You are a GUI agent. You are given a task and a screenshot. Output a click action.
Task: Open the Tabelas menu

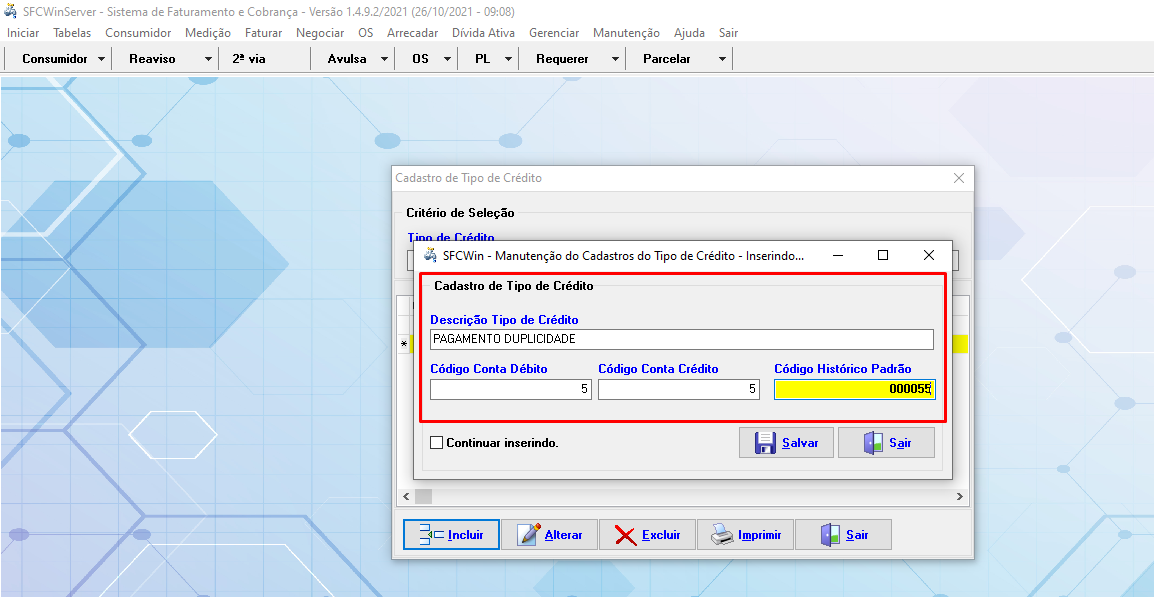coord(72,33)
